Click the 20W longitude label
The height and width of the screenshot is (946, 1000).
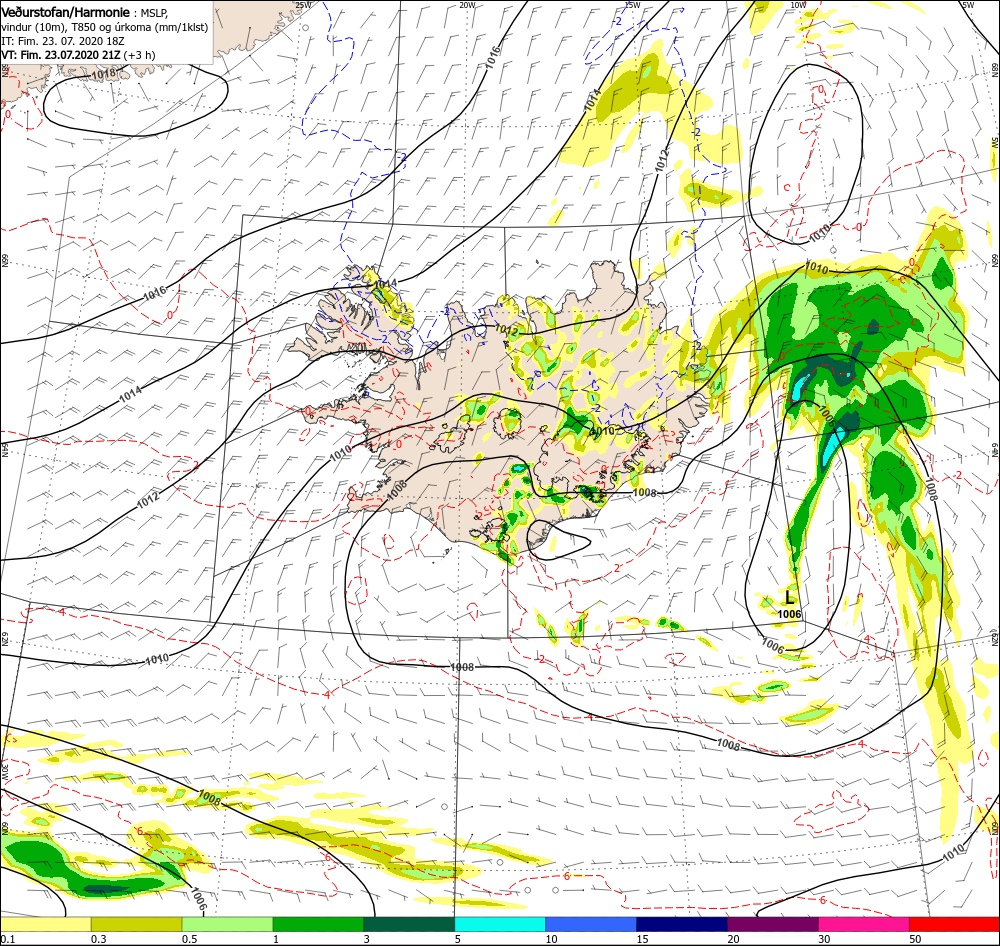tap(467, 5)
